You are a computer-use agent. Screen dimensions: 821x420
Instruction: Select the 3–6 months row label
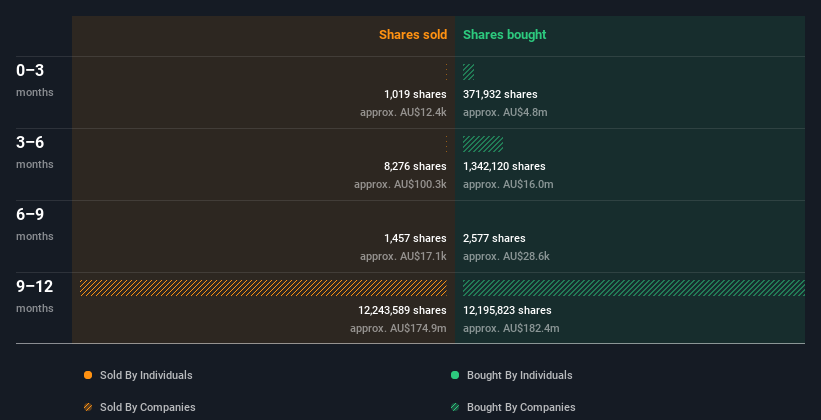pyautogui.click(x=35, y=152)
